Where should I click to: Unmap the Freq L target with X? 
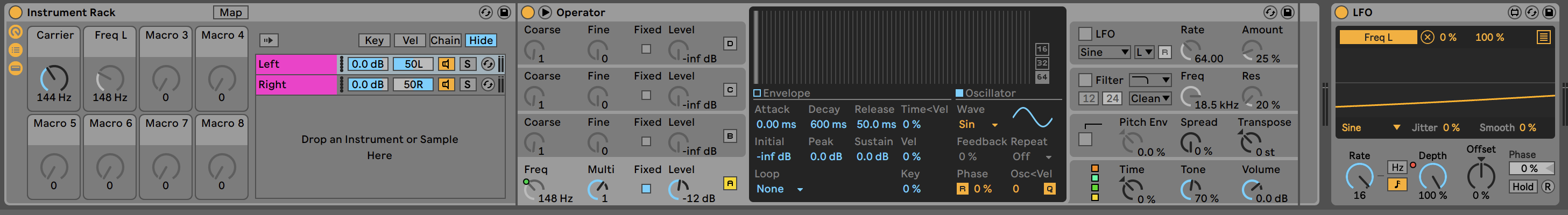coord(1427,37)
